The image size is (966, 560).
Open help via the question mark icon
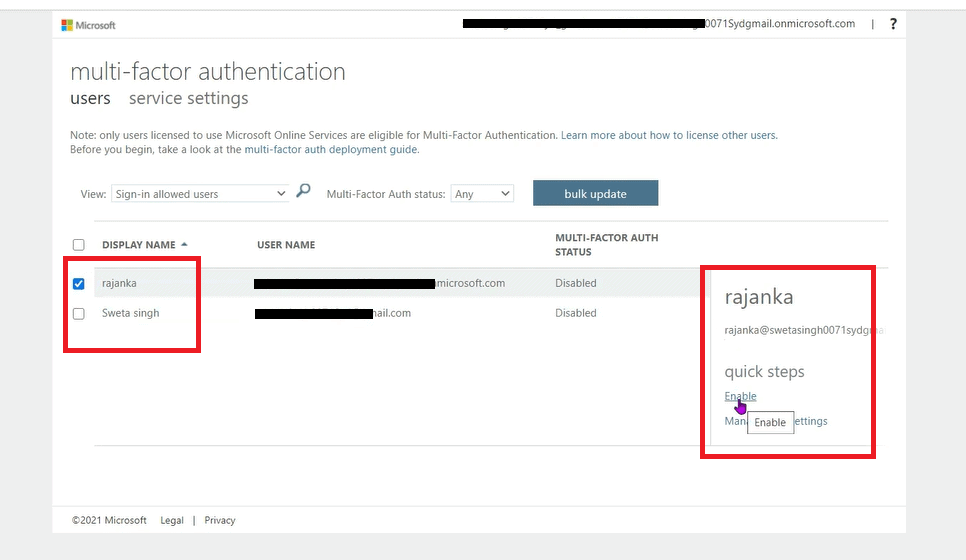893,24
